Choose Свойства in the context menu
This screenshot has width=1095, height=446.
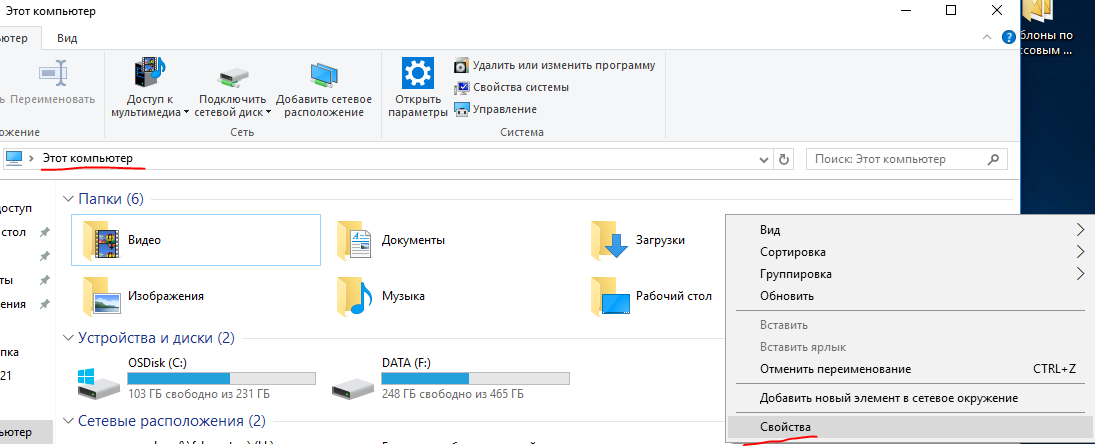909,427
